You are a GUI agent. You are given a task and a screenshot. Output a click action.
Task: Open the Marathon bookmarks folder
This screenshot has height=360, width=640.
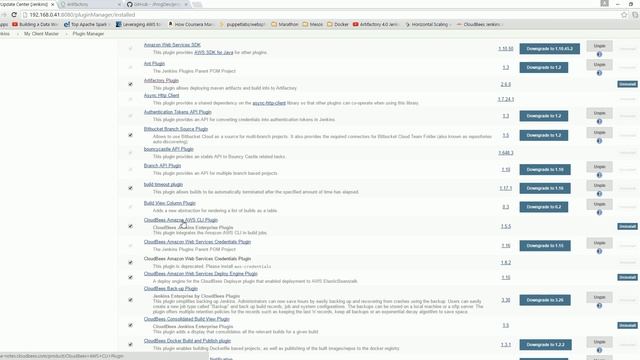click(x=284, y=24)
